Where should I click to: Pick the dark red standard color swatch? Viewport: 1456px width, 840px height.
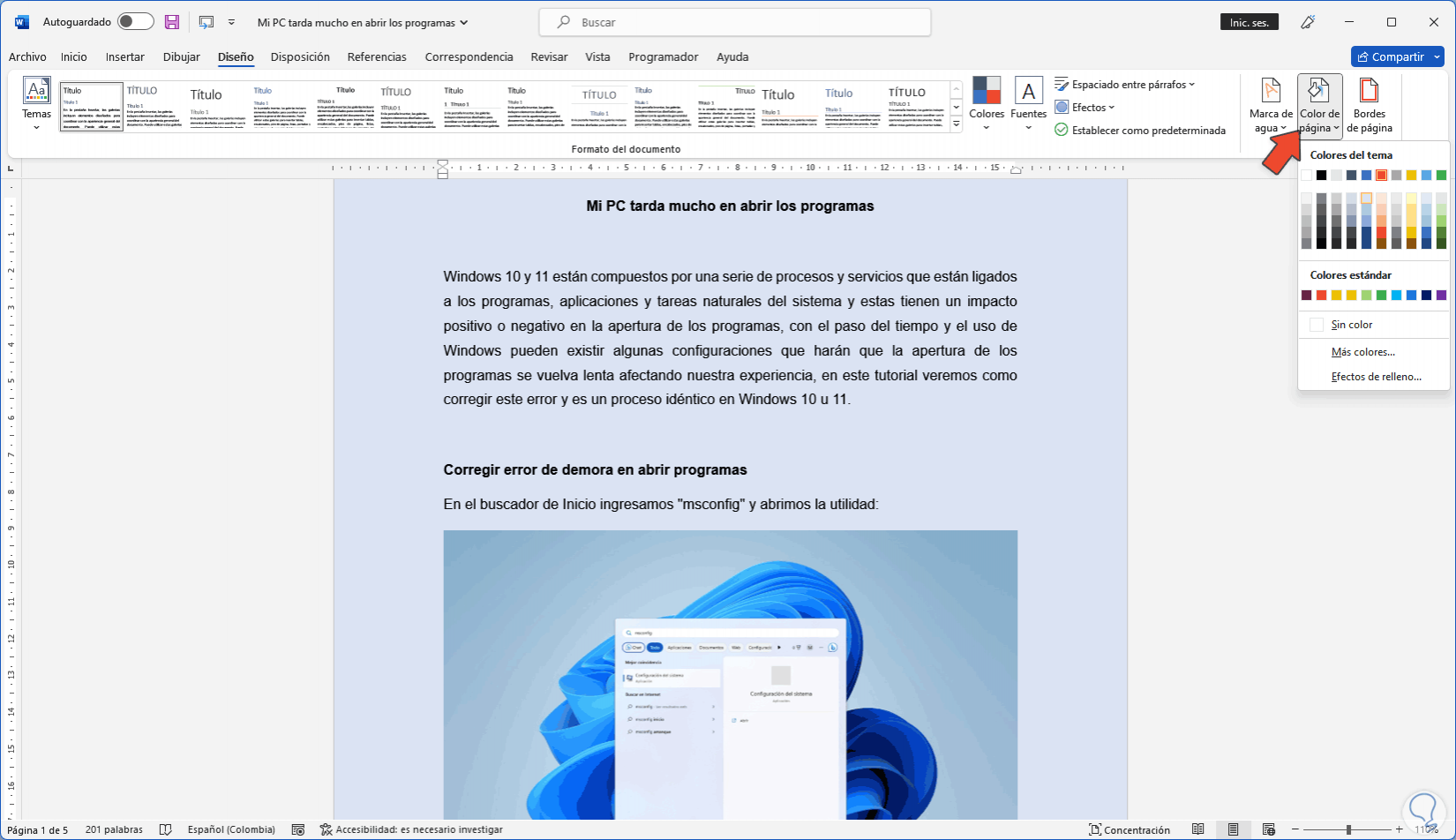[x=1306, y=295]
